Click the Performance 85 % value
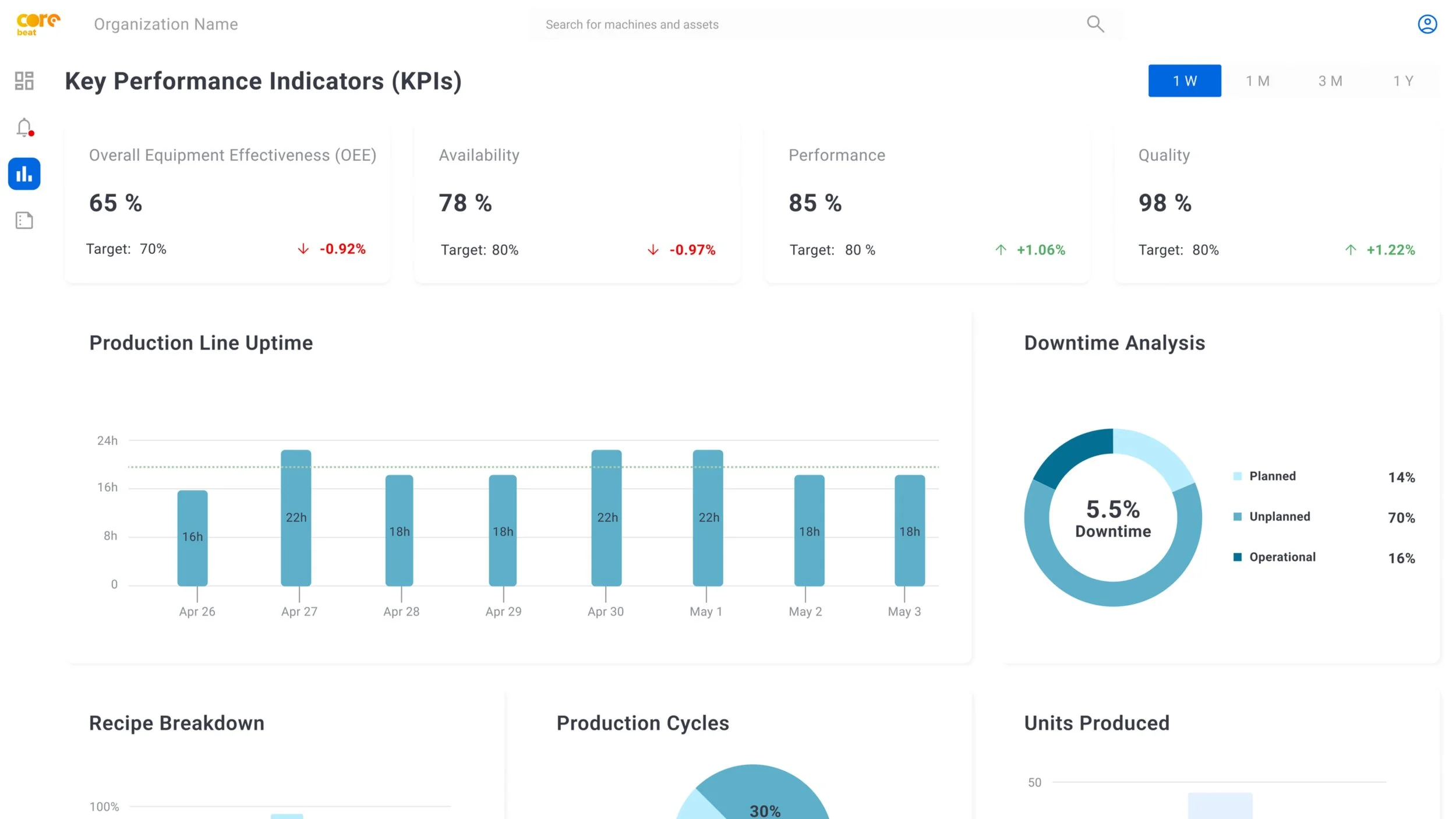The image size is (1456, 819). point(815,203)
